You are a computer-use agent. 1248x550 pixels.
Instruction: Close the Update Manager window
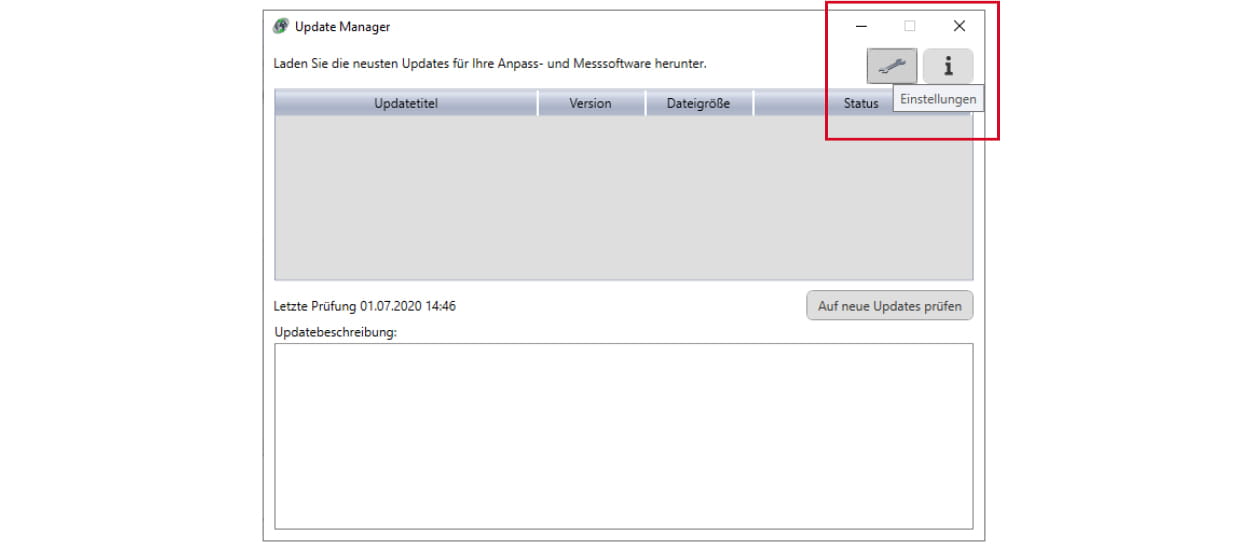pos(959,27)
